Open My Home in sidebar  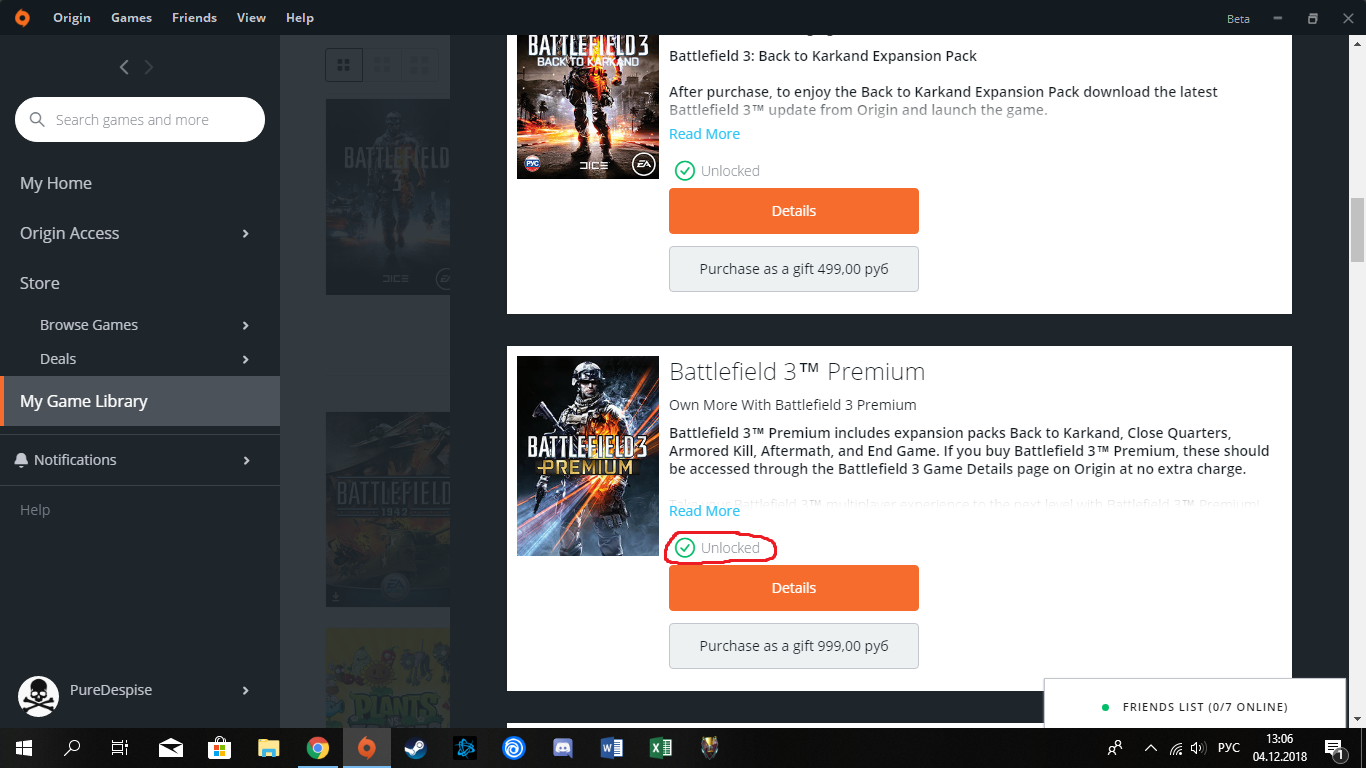(56, 183)
